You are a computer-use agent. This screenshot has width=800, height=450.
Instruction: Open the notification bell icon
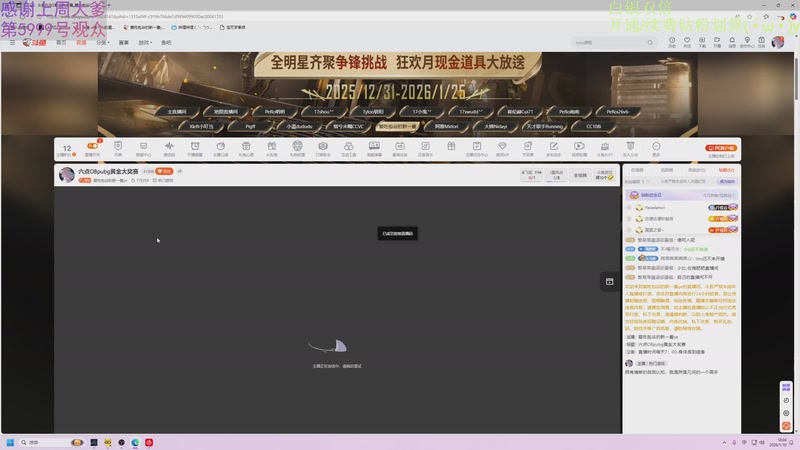[x=732, y=42]
